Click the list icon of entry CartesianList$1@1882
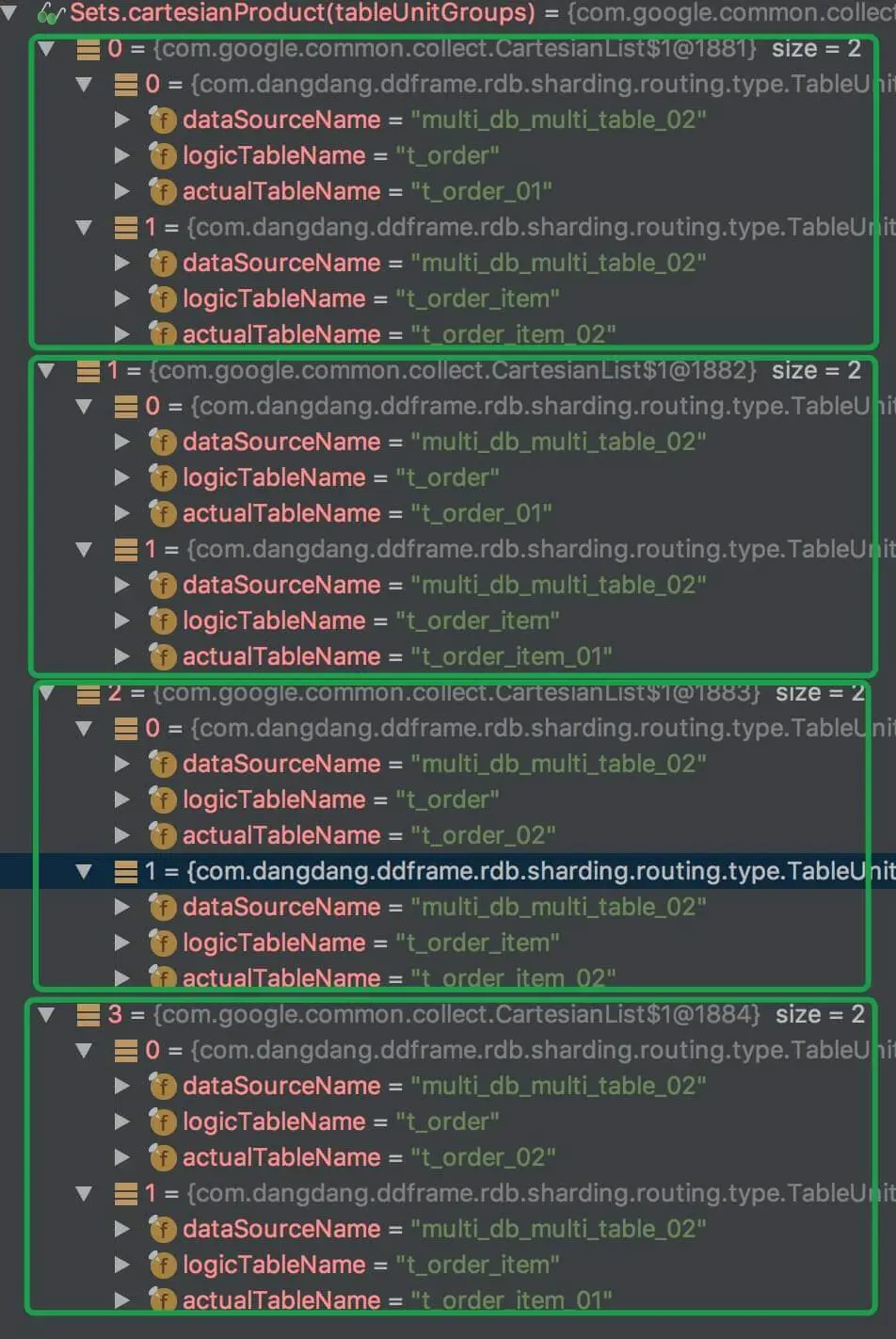Viewport: 896px width, 1339px height. 88,371
